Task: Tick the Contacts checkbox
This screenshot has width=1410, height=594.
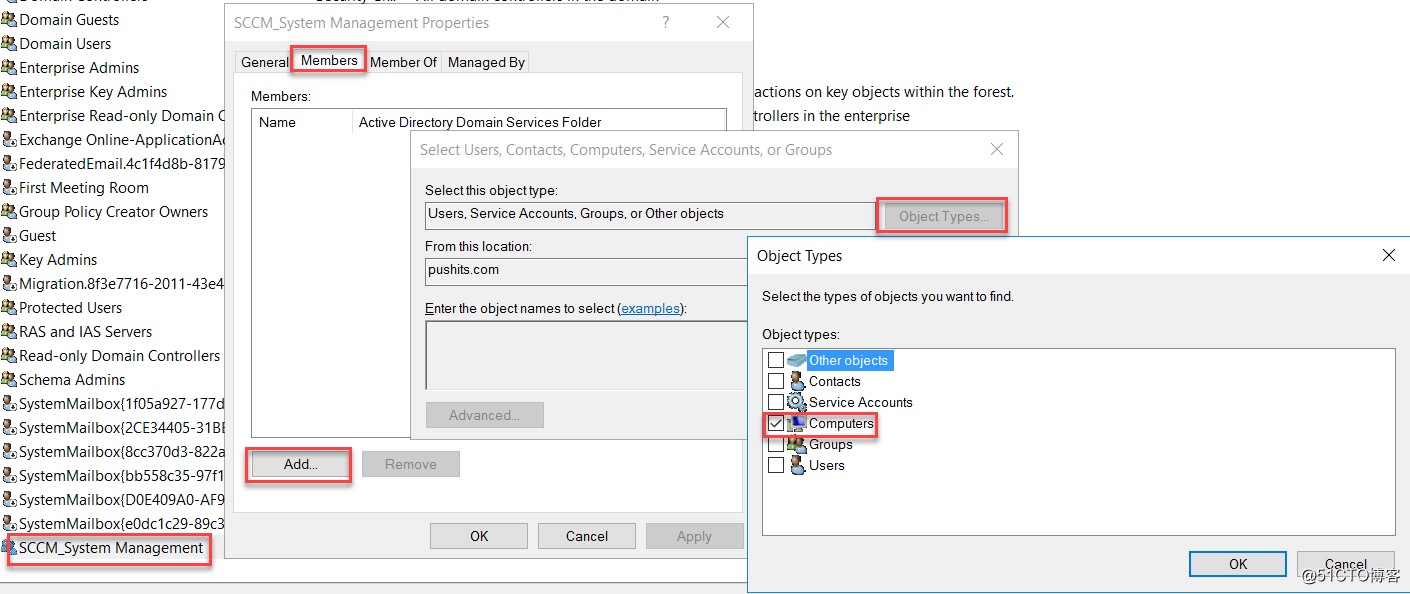Action: [776, 381]
